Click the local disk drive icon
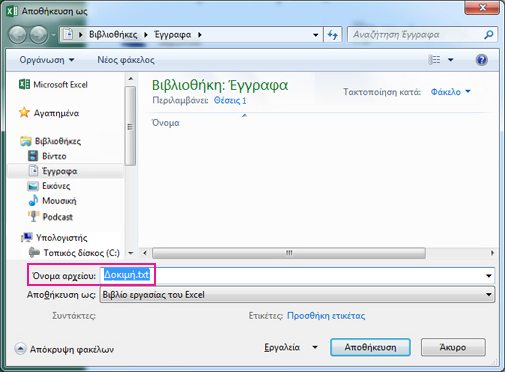 (x=34, y=252)
